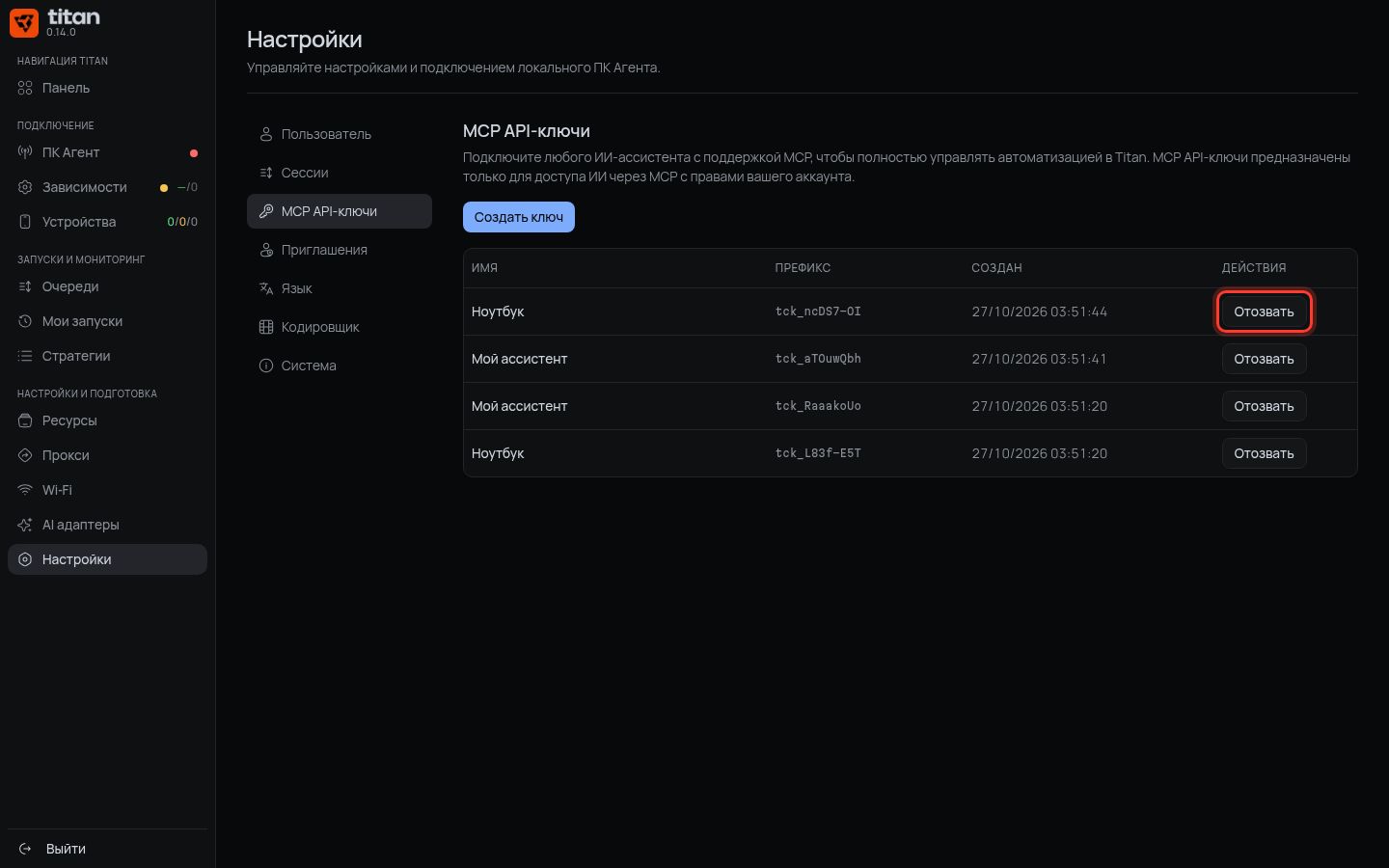1389x868 pixels.
Task: Open Устройства via its phone icon
Action: point(25,222)
